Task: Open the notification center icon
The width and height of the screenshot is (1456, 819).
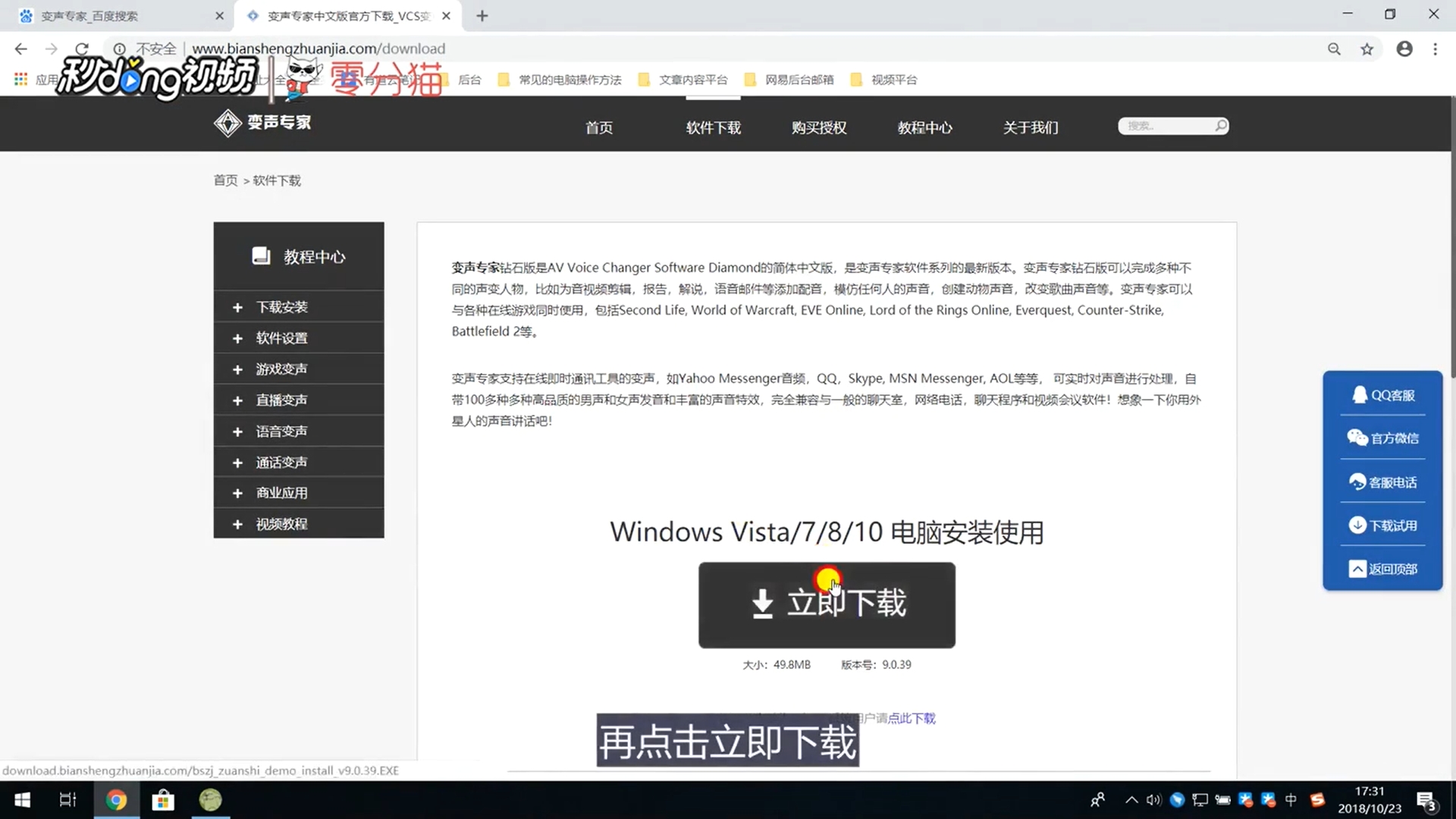Action: (x=1426, y=801)
